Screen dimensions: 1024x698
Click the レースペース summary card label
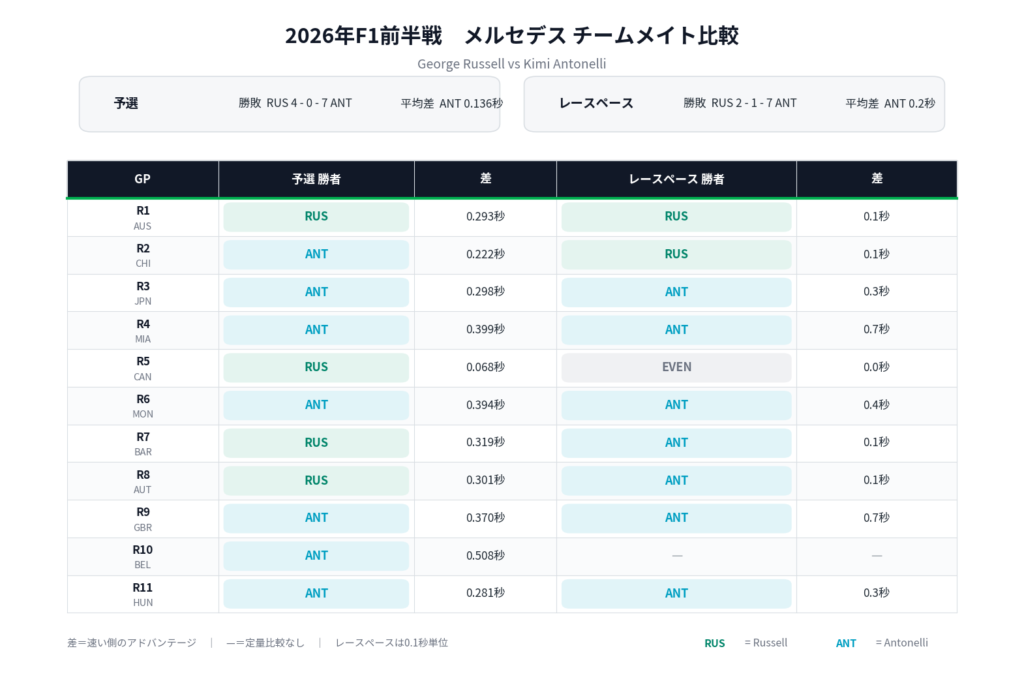(x=596, y=103)
